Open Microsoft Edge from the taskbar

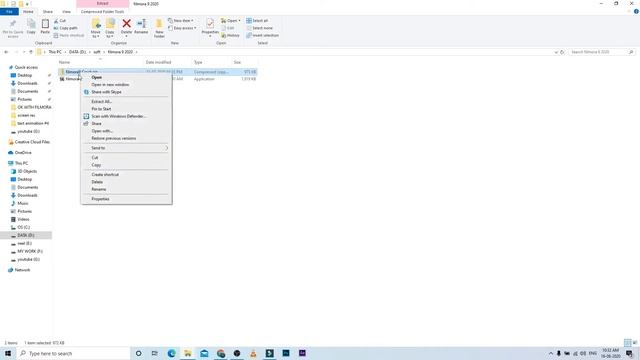pyautogui.click(x=171, y=353)
